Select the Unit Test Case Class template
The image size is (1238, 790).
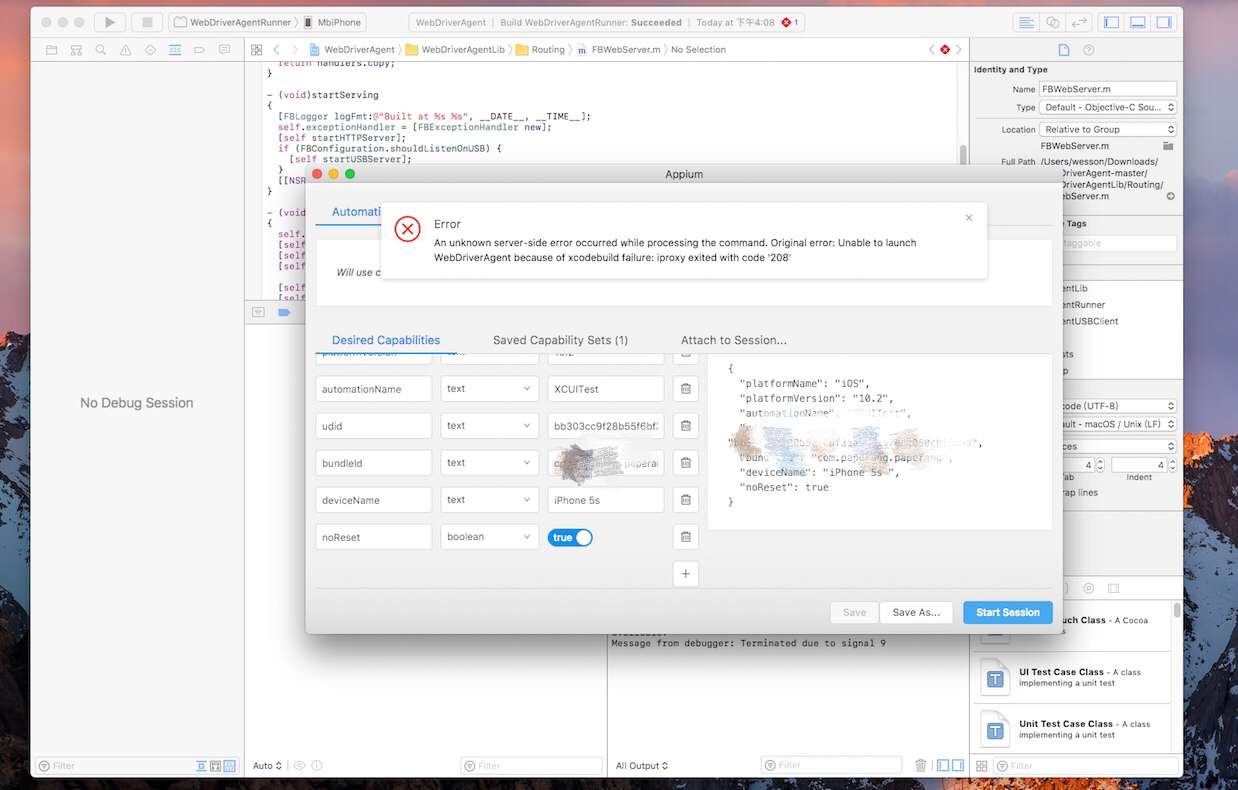pyautogui.click(x=1072, y=729)
